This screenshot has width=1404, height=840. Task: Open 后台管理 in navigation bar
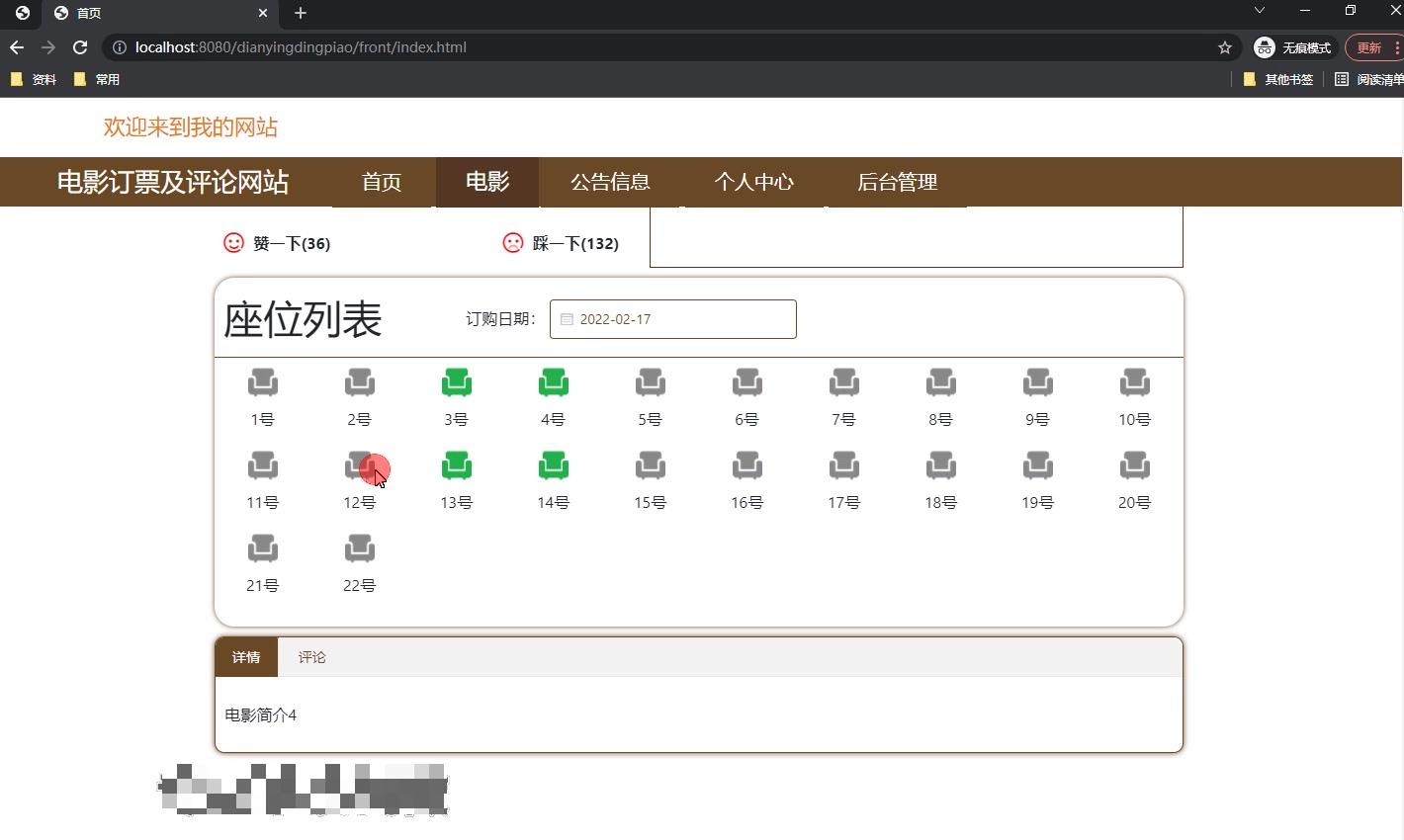coord(897,182)
